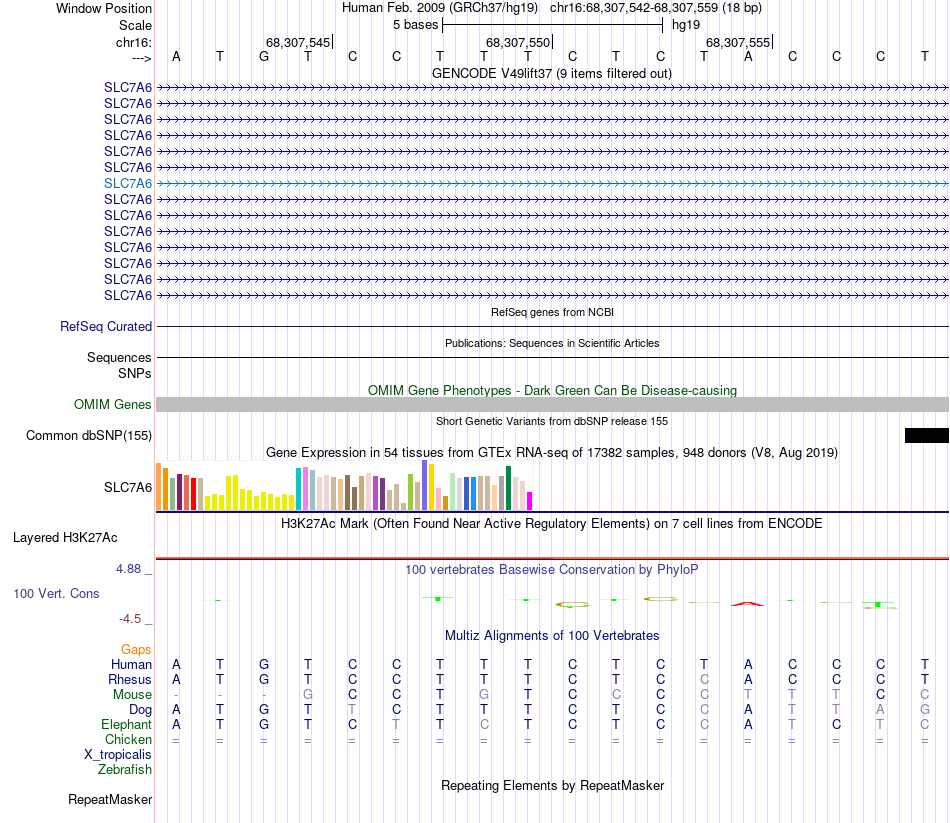Click the 68,307,550 position on the ruler
The image size is (950, 823).
pyautogui.click(x=518, y=42)
